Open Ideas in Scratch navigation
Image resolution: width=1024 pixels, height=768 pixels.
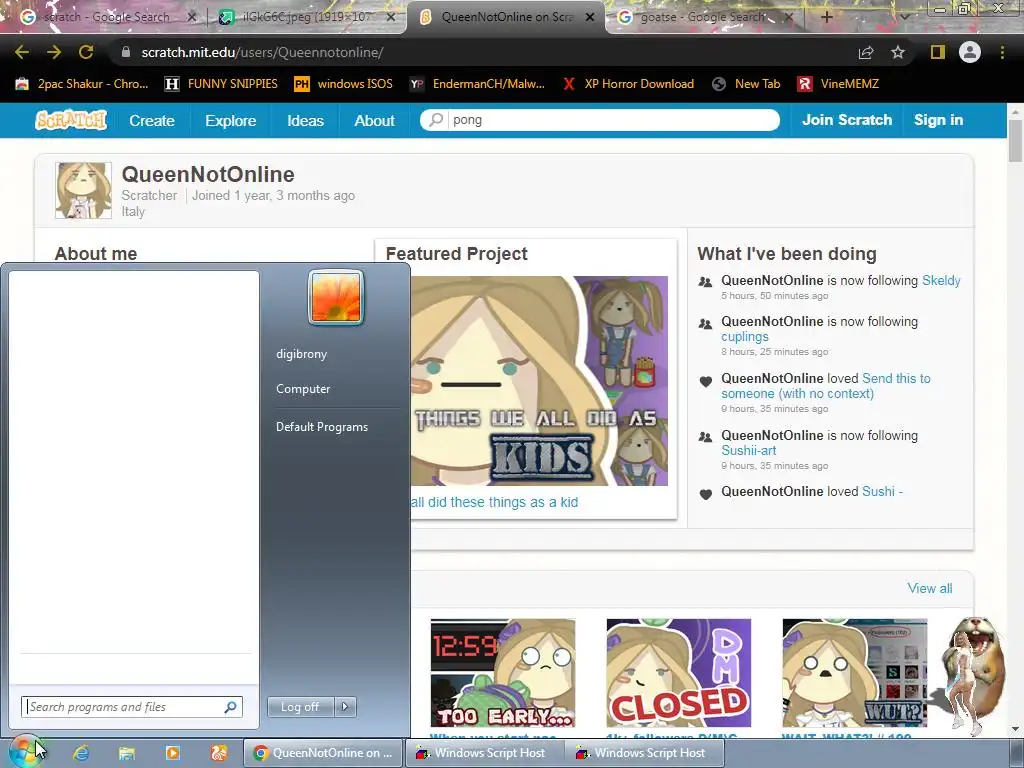click(305, 120)
